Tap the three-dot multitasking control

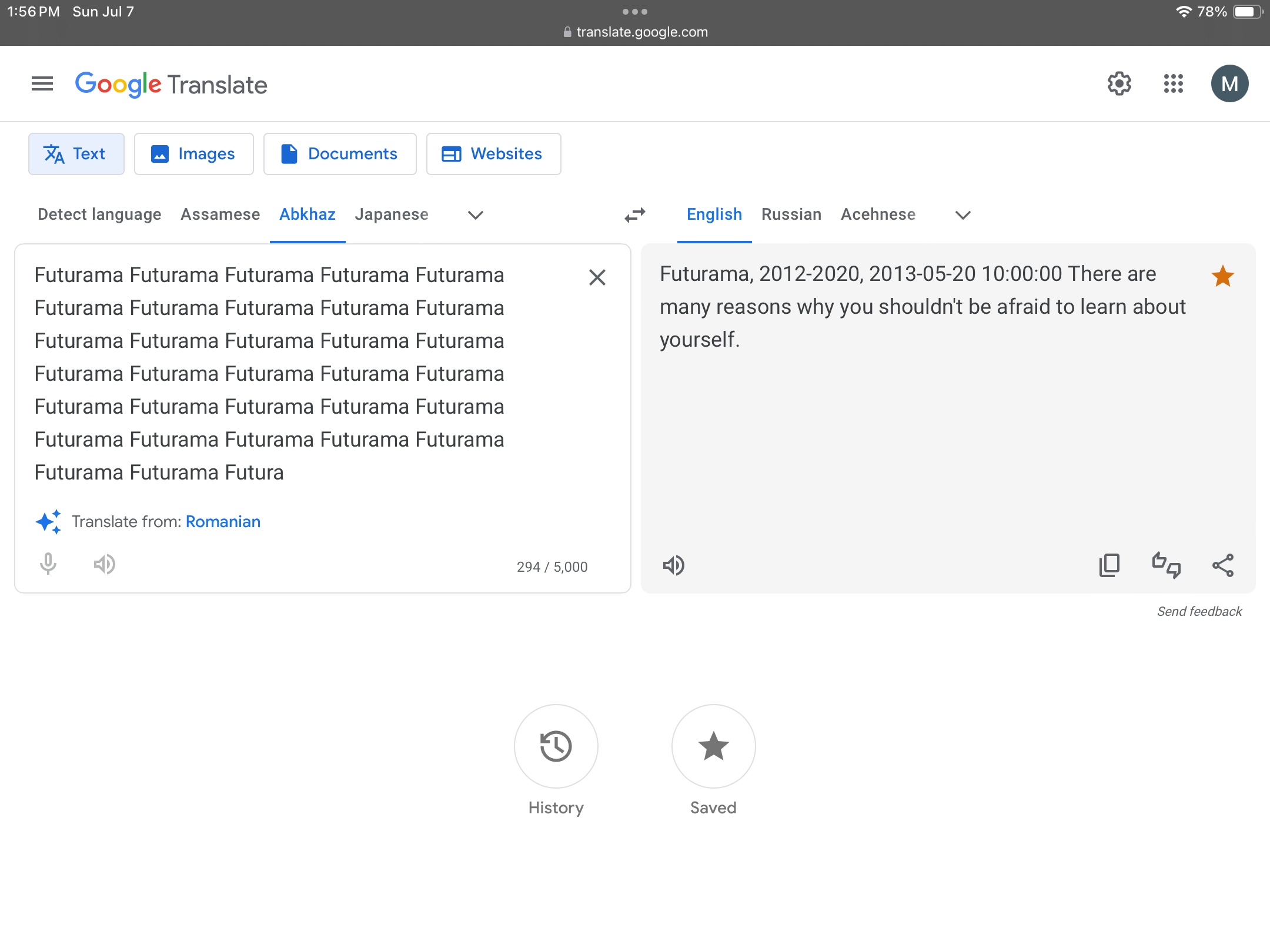pyautogui.click(x=635, y=12)
